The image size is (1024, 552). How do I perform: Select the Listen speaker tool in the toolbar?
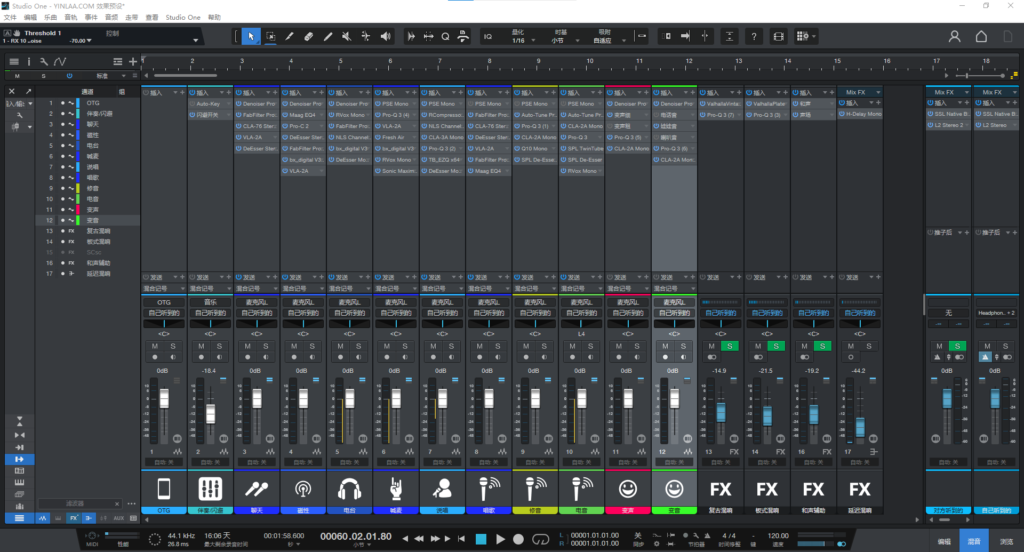point(385,36)
